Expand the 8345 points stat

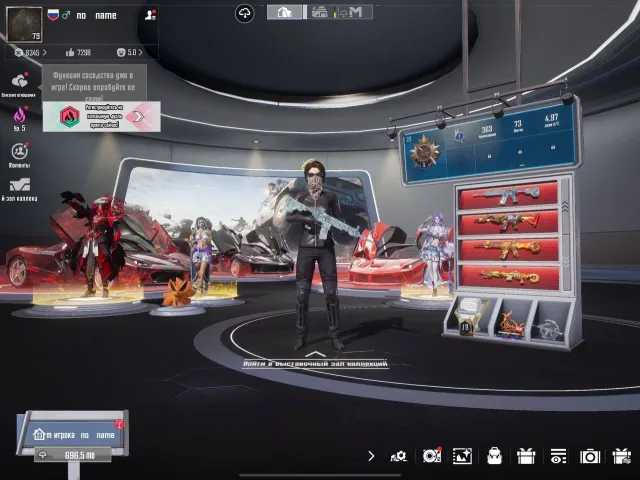[31, 52]
